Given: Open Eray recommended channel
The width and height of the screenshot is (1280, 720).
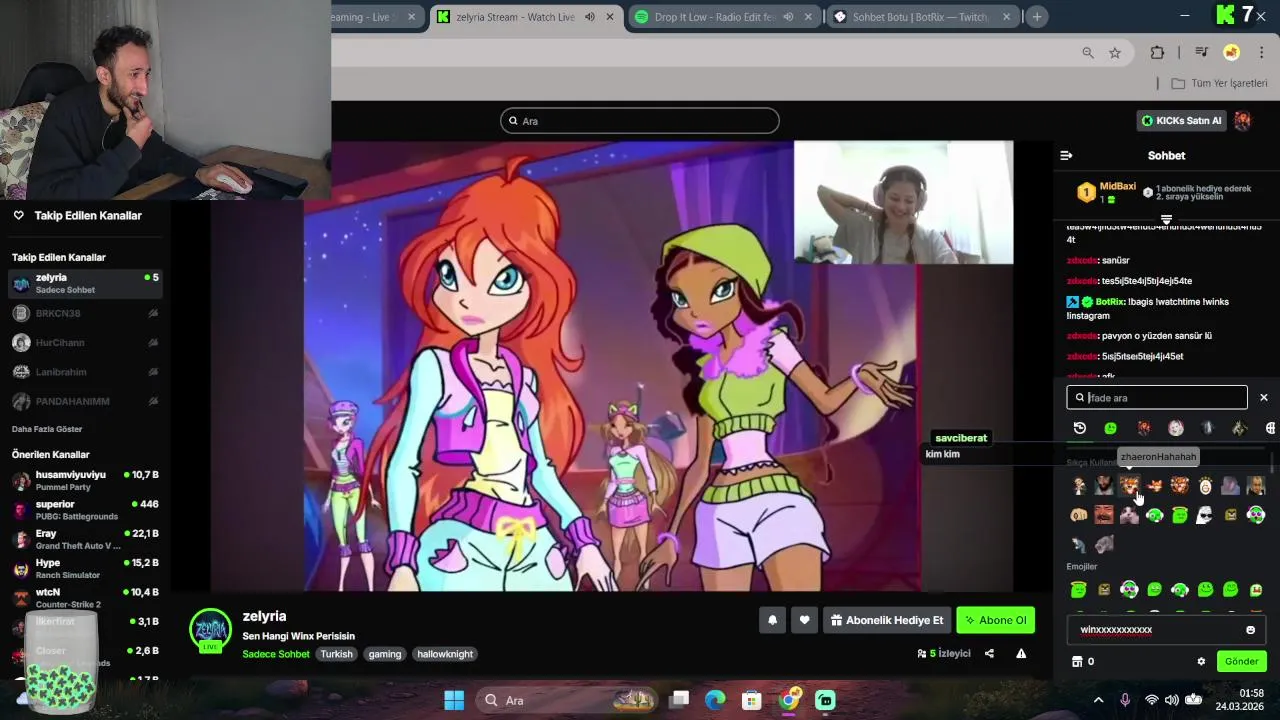Looking at the screenshot, I should [x=85, y=540].
